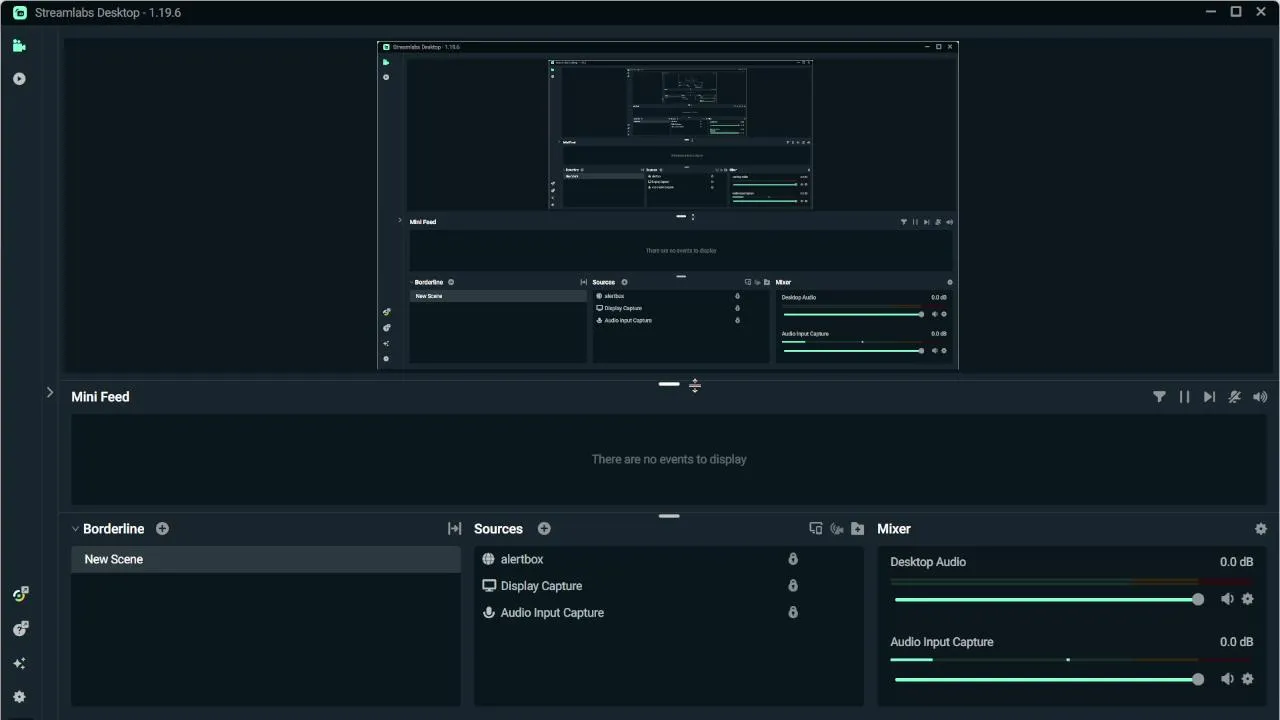1280x720 pixels.
Task: Add a new source with plus icon
Action: 545,529
